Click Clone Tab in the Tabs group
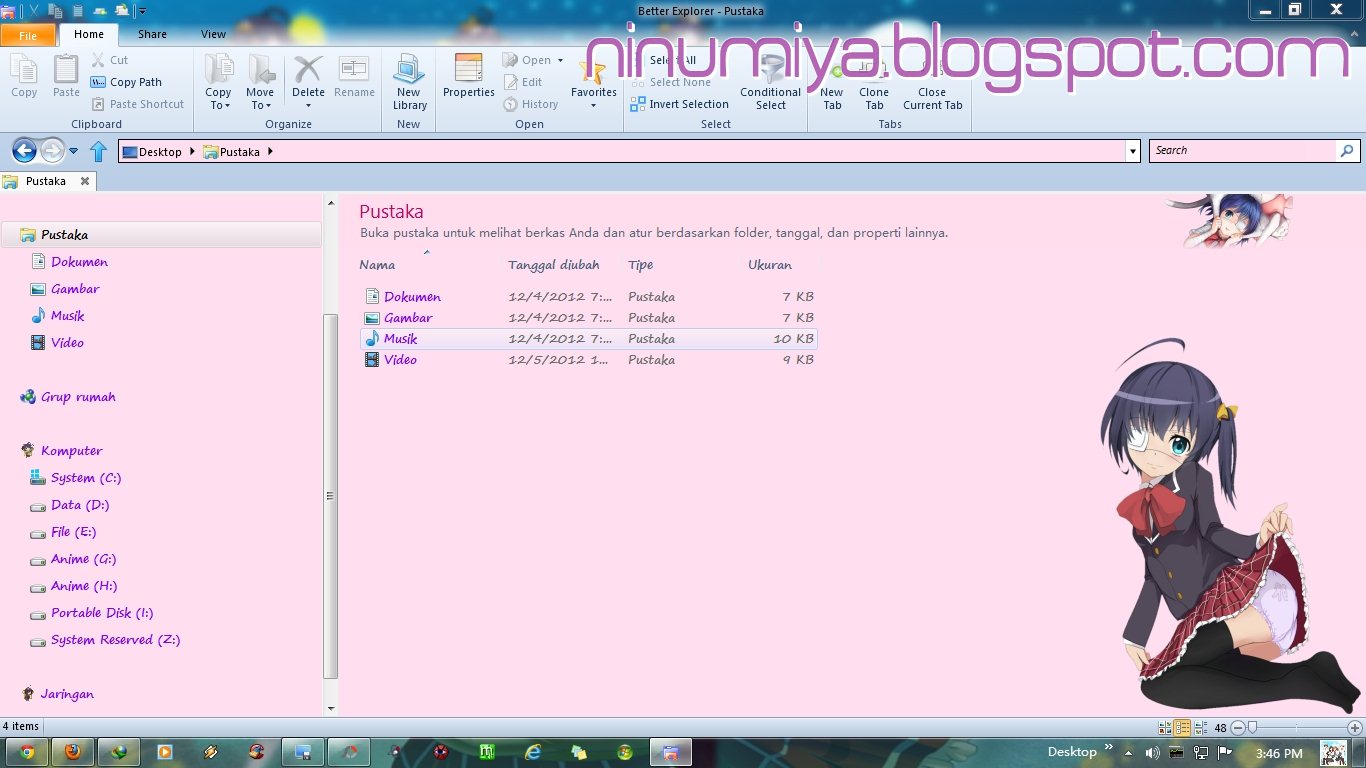 (x=874, y=82)
